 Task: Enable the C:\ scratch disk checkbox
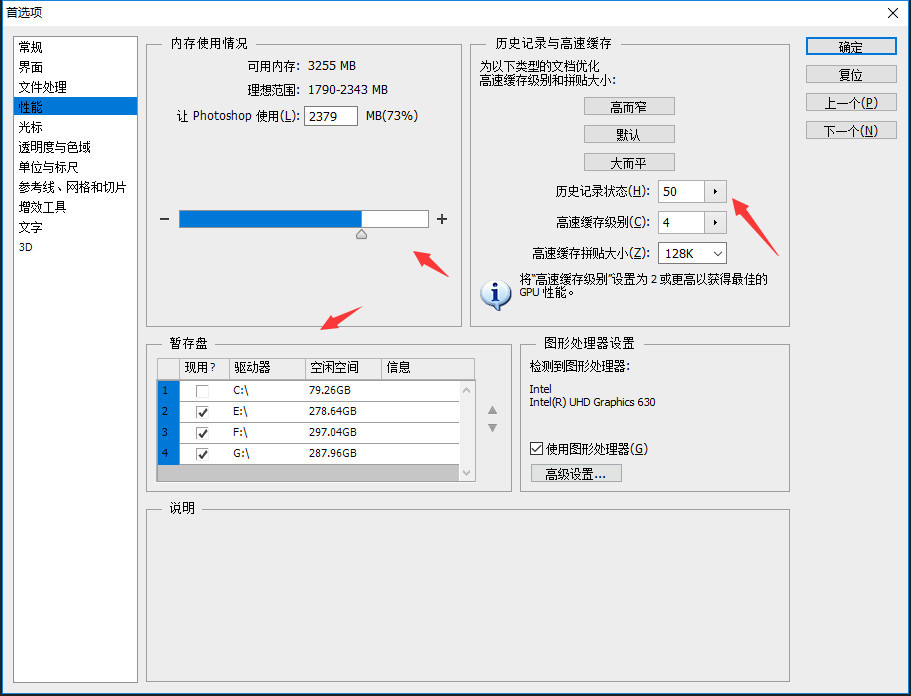point(202,391)
